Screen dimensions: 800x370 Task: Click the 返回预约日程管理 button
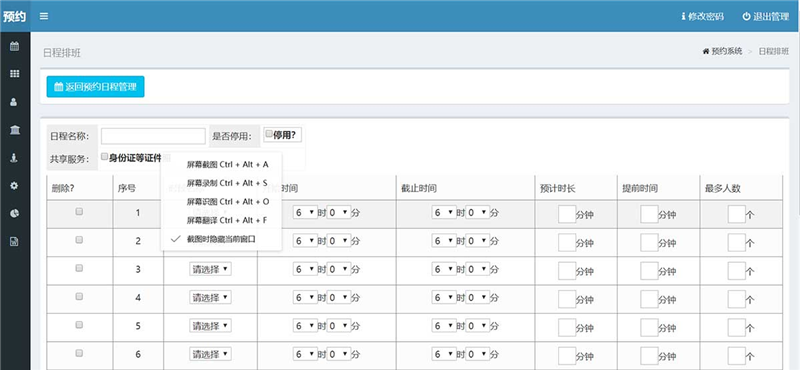coord(95,87)
